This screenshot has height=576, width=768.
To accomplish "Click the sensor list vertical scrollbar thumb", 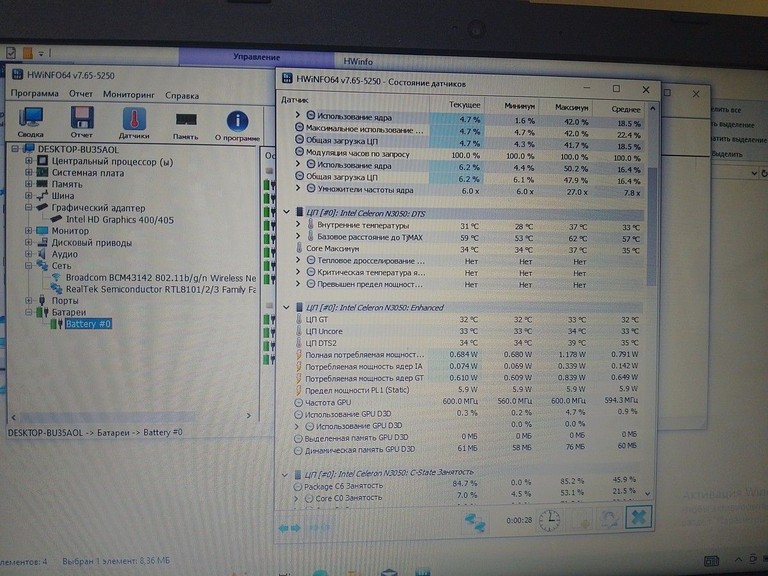I will [x=651, y=227].
